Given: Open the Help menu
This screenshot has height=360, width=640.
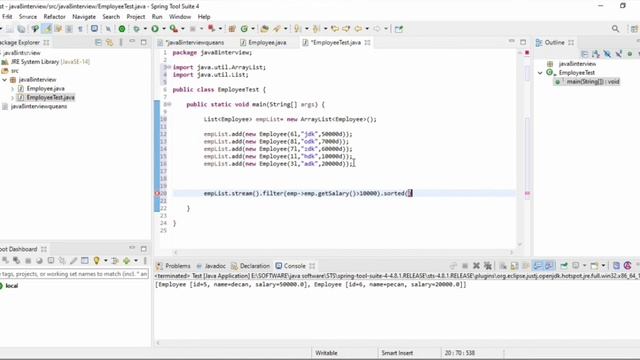Looking at the screenshot, I should coord(204,17).
